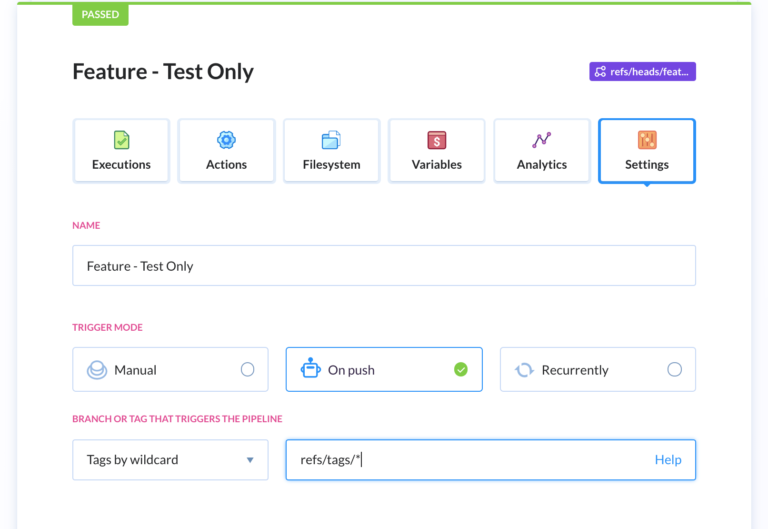Click the orange Settings icon
This screenshot has height=529, width=768.
tap(647, 140)
